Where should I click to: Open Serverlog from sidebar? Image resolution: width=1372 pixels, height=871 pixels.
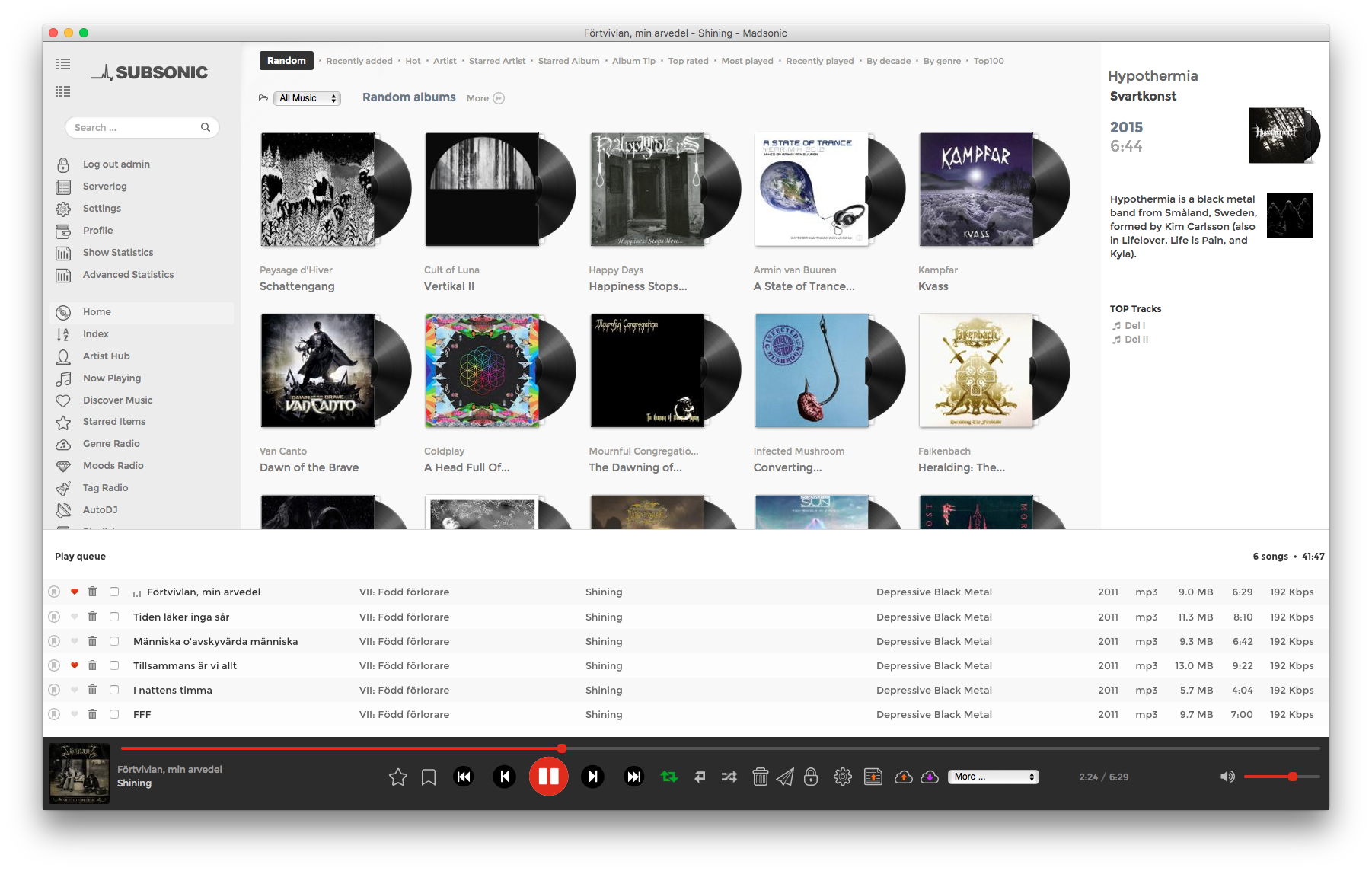tap(105, 186)
